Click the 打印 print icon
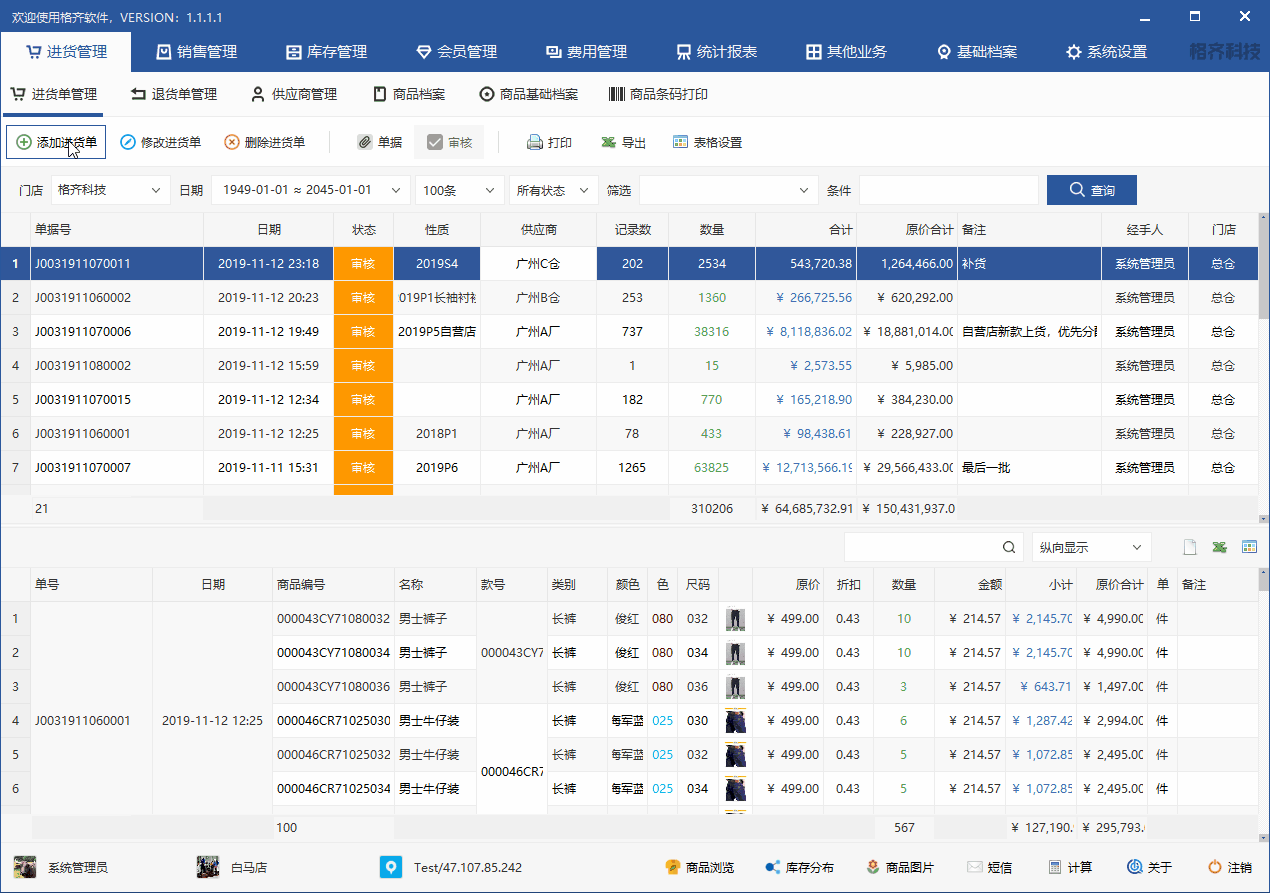 point(535,143)
